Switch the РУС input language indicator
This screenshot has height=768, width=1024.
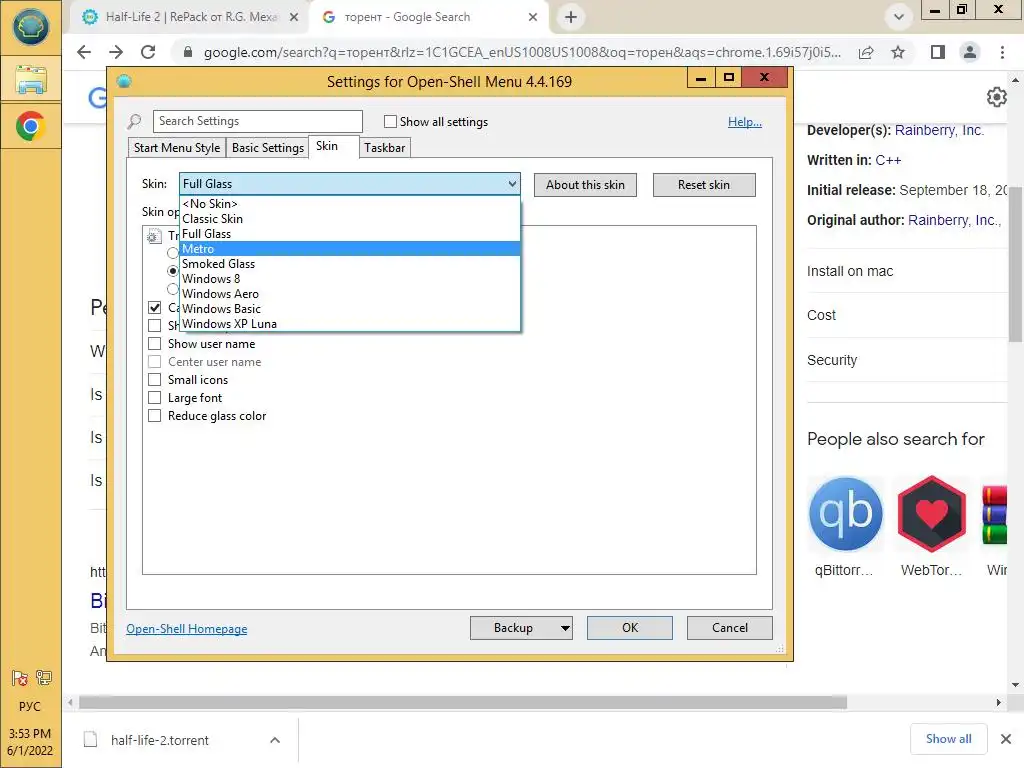tap(30, 707)
